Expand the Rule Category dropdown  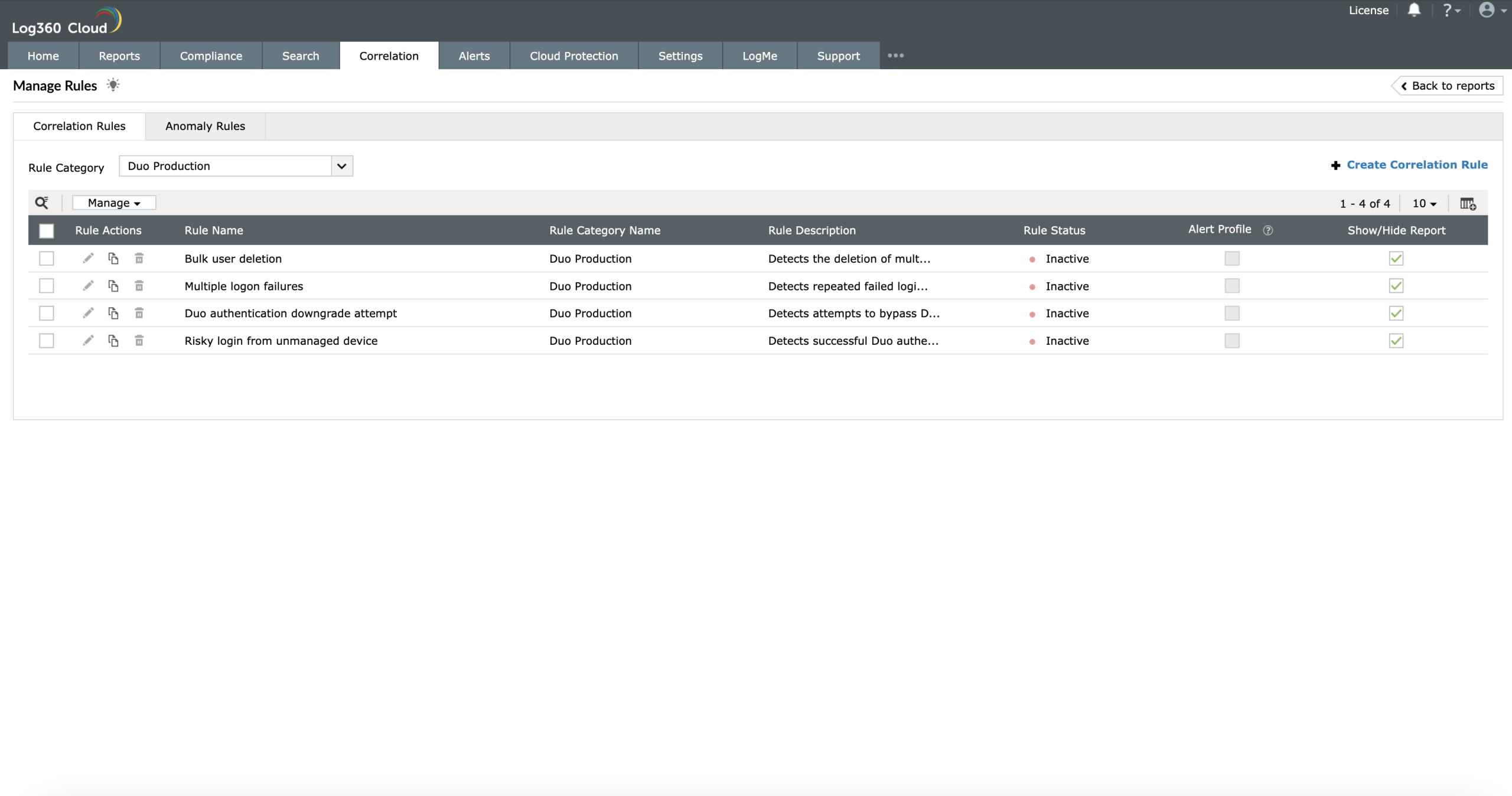pos(341,166)
